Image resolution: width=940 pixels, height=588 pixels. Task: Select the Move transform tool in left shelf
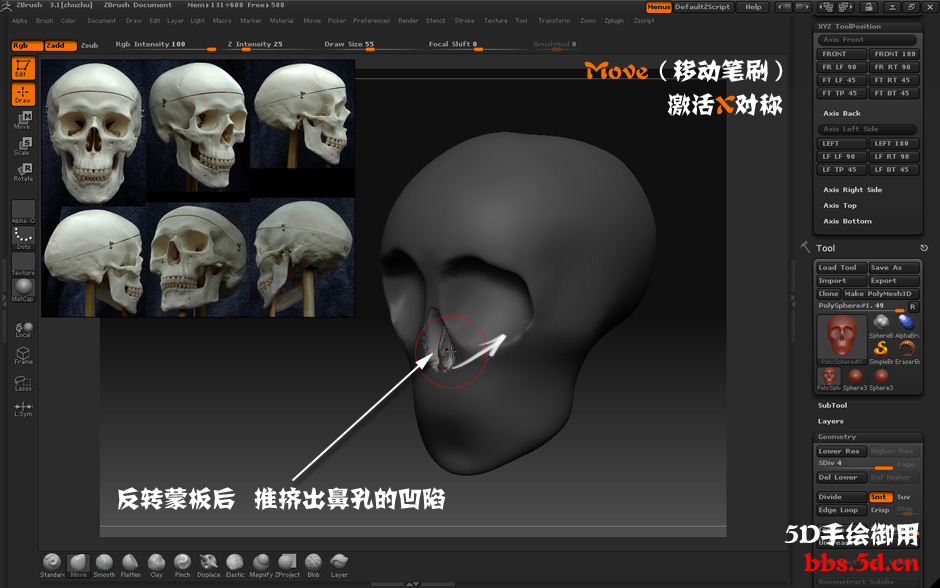tap(23, 120)
